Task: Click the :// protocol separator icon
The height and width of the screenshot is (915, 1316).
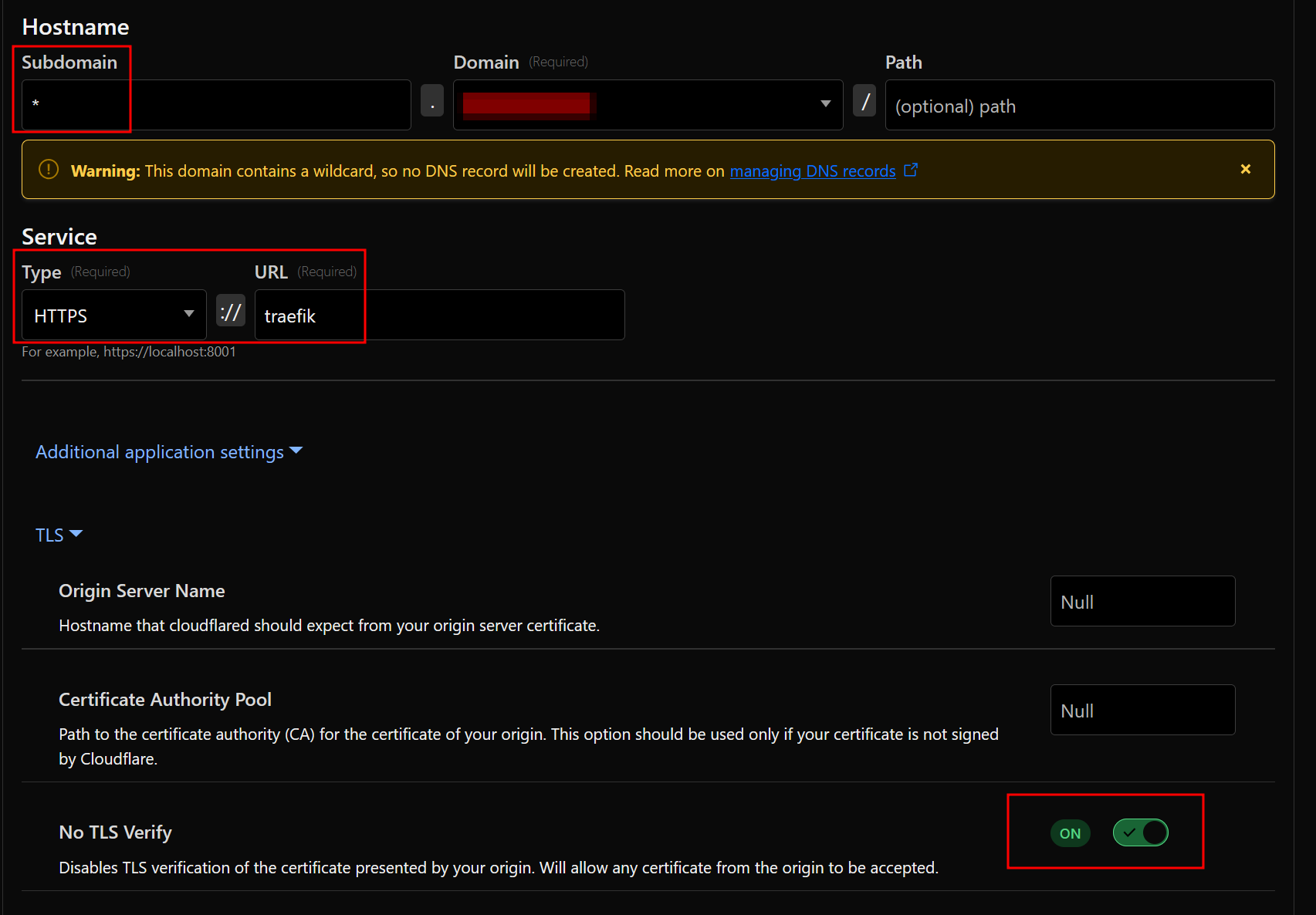Action: click(230, 310)
